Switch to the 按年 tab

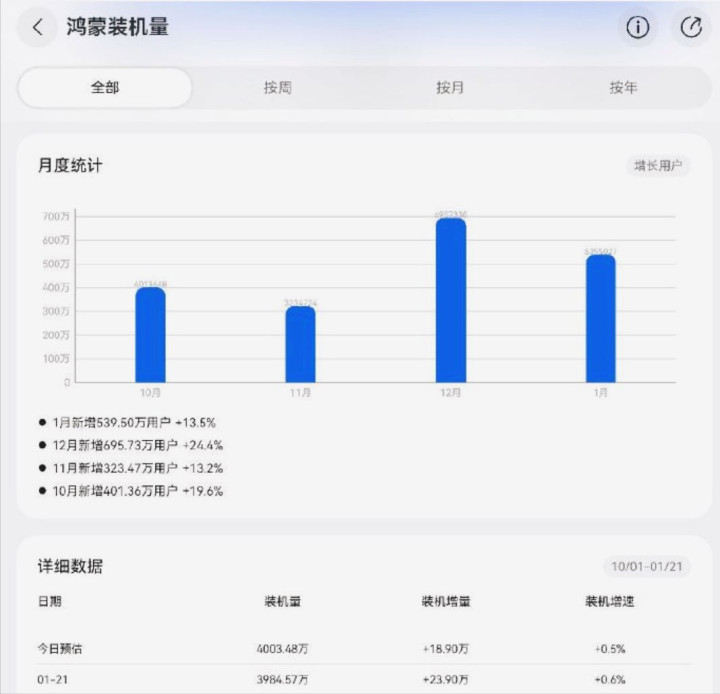click(623, 87)
